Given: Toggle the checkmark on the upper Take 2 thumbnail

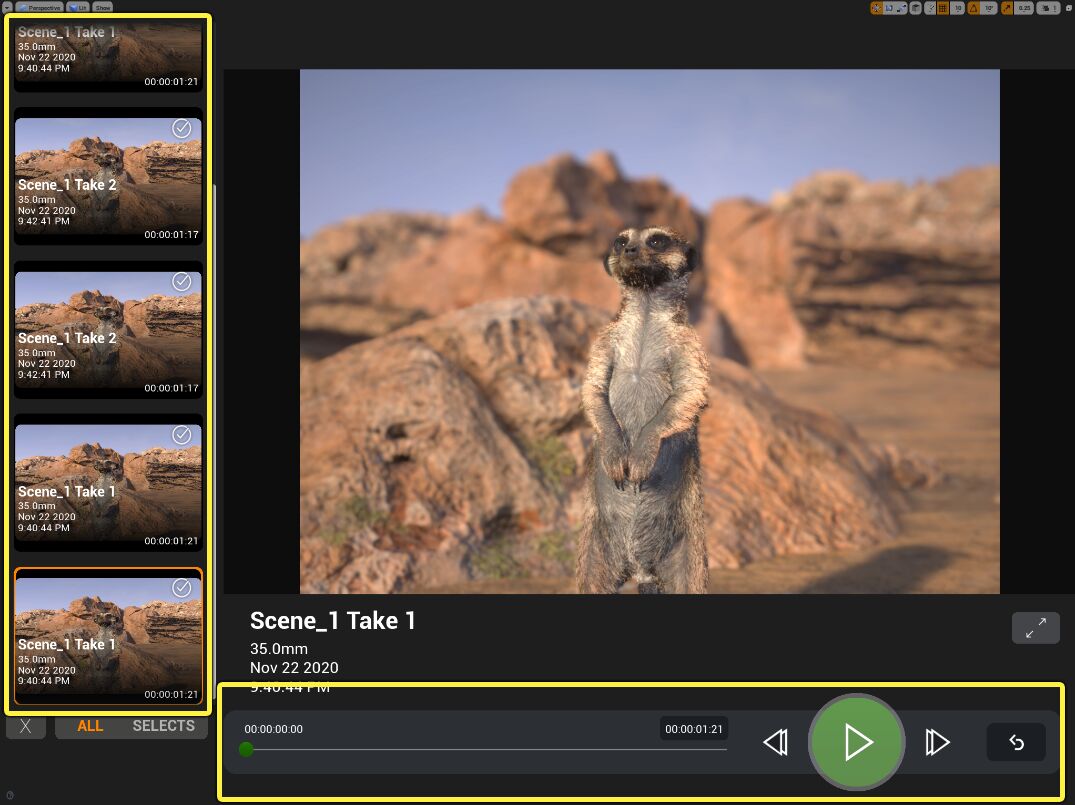Looking at the screenshot, I should pos(182,128).
